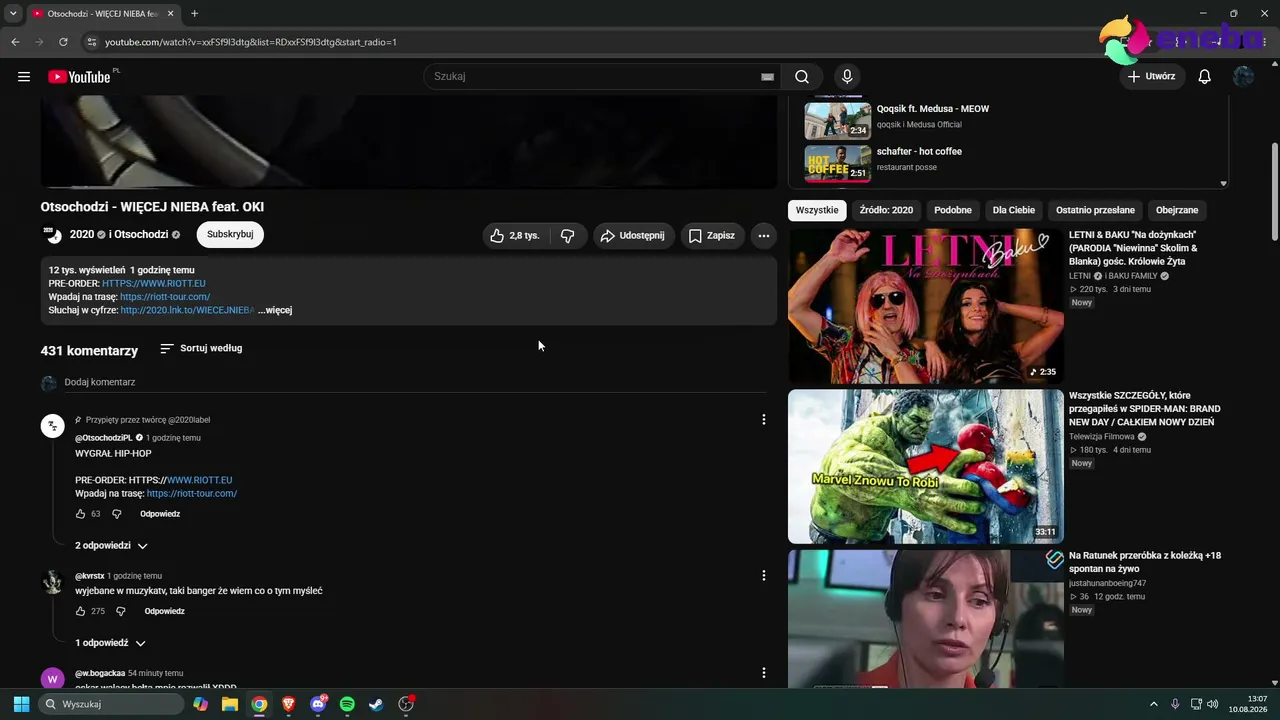Open Brave browser from the taskbar

pyautogui.click(x=288, y=704)
